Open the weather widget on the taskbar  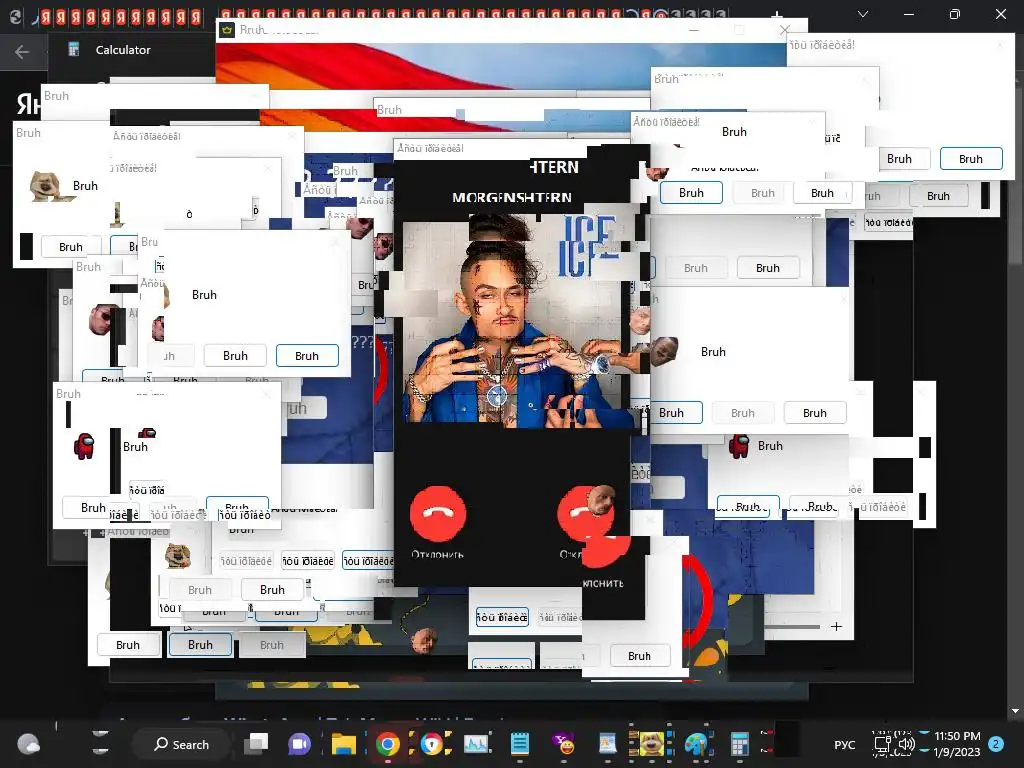[x=28, y=744]
